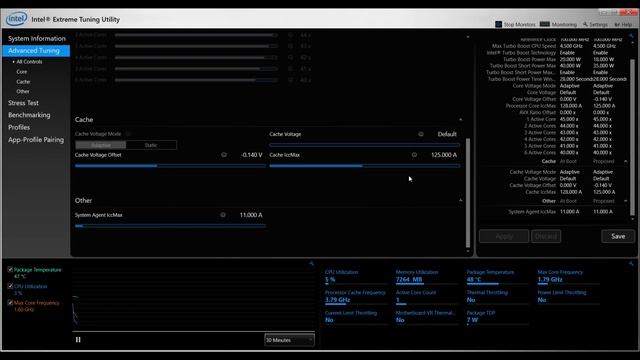Collapse Other group in summary panel
Viewport: 640px width, 360px height.
pyautogui.click(x=626, y=201)
